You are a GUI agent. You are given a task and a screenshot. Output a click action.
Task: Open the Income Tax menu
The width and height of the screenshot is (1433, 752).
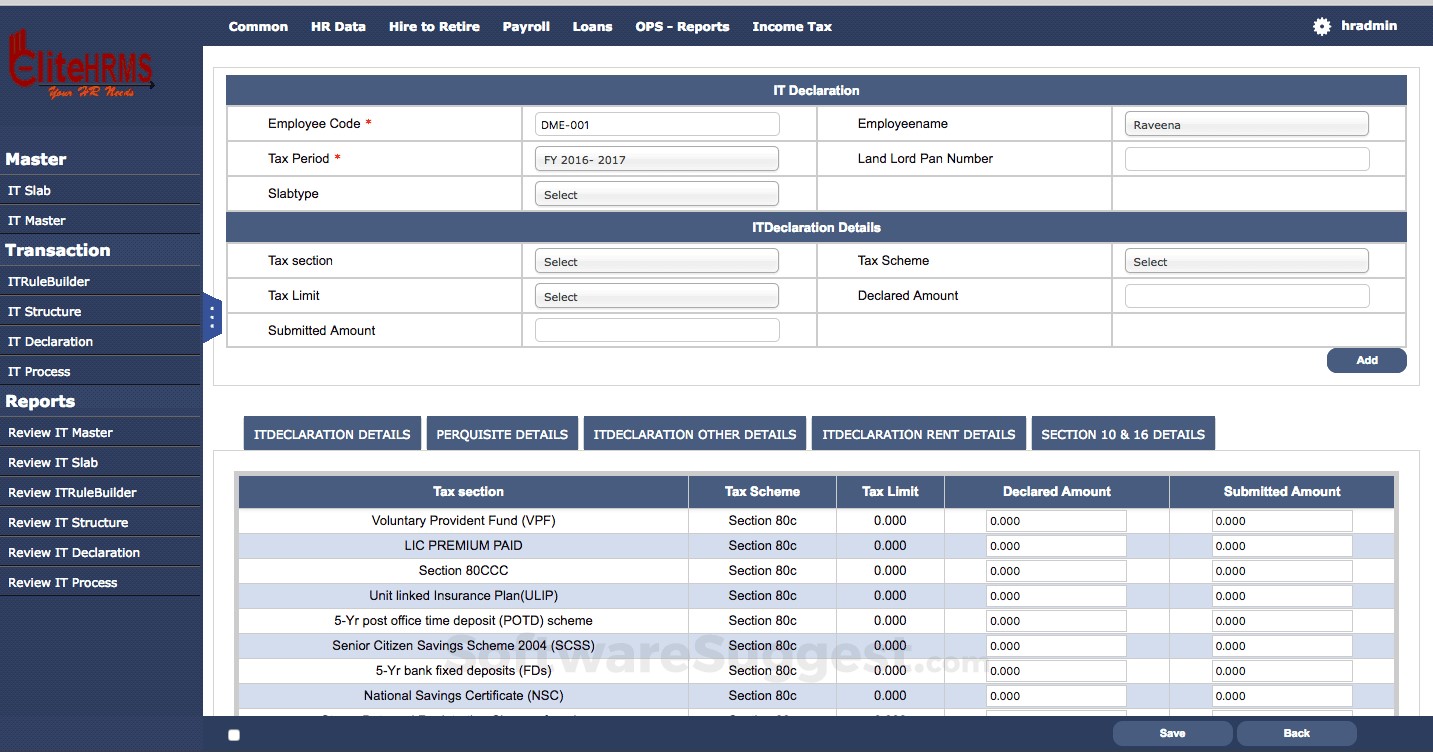791,26
